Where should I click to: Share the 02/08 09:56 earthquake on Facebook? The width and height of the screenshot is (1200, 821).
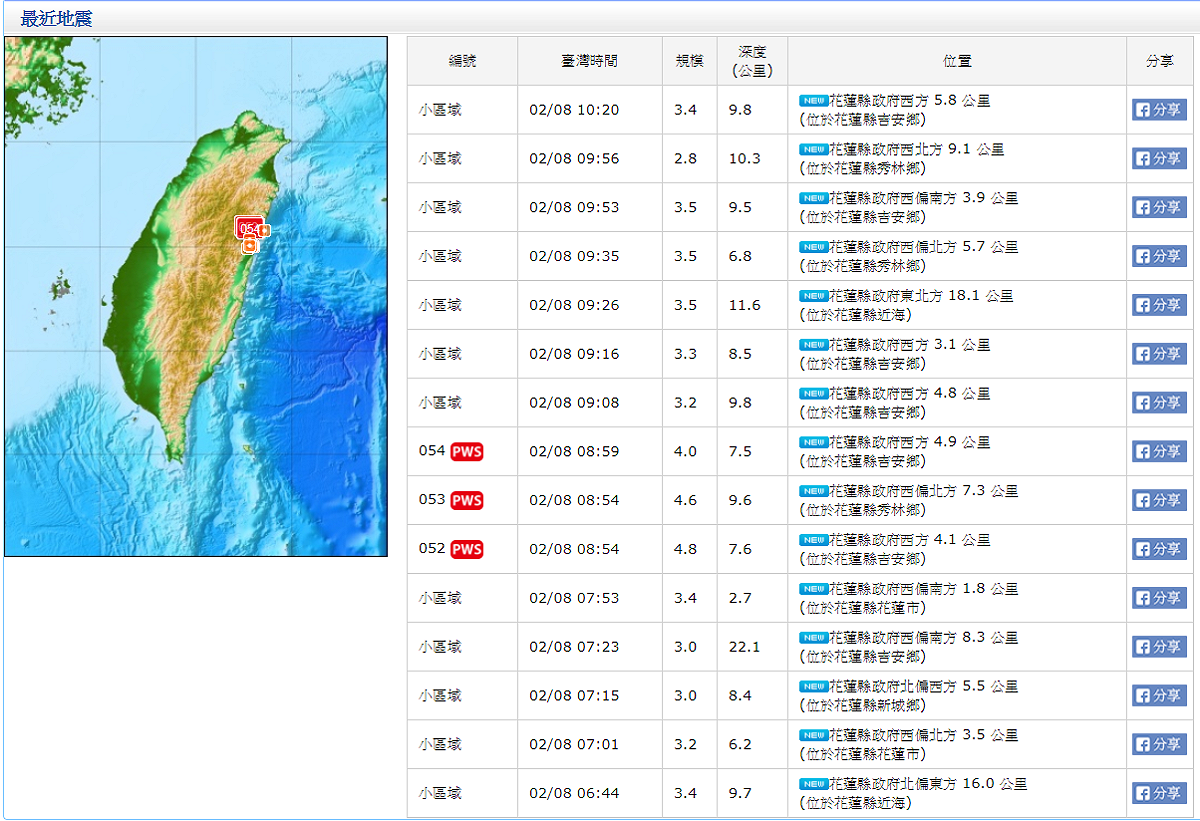click(x=1159, y=159)
